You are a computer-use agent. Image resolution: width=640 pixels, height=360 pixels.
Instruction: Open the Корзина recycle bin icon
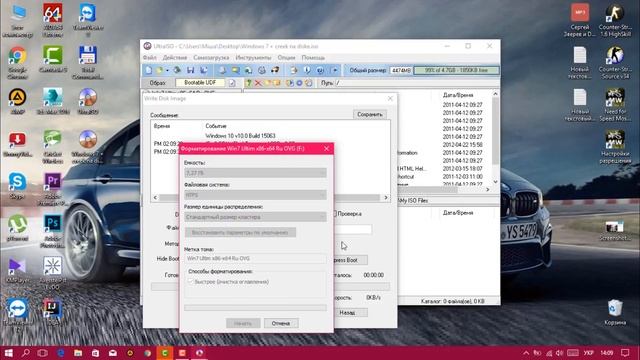[615, 312]
